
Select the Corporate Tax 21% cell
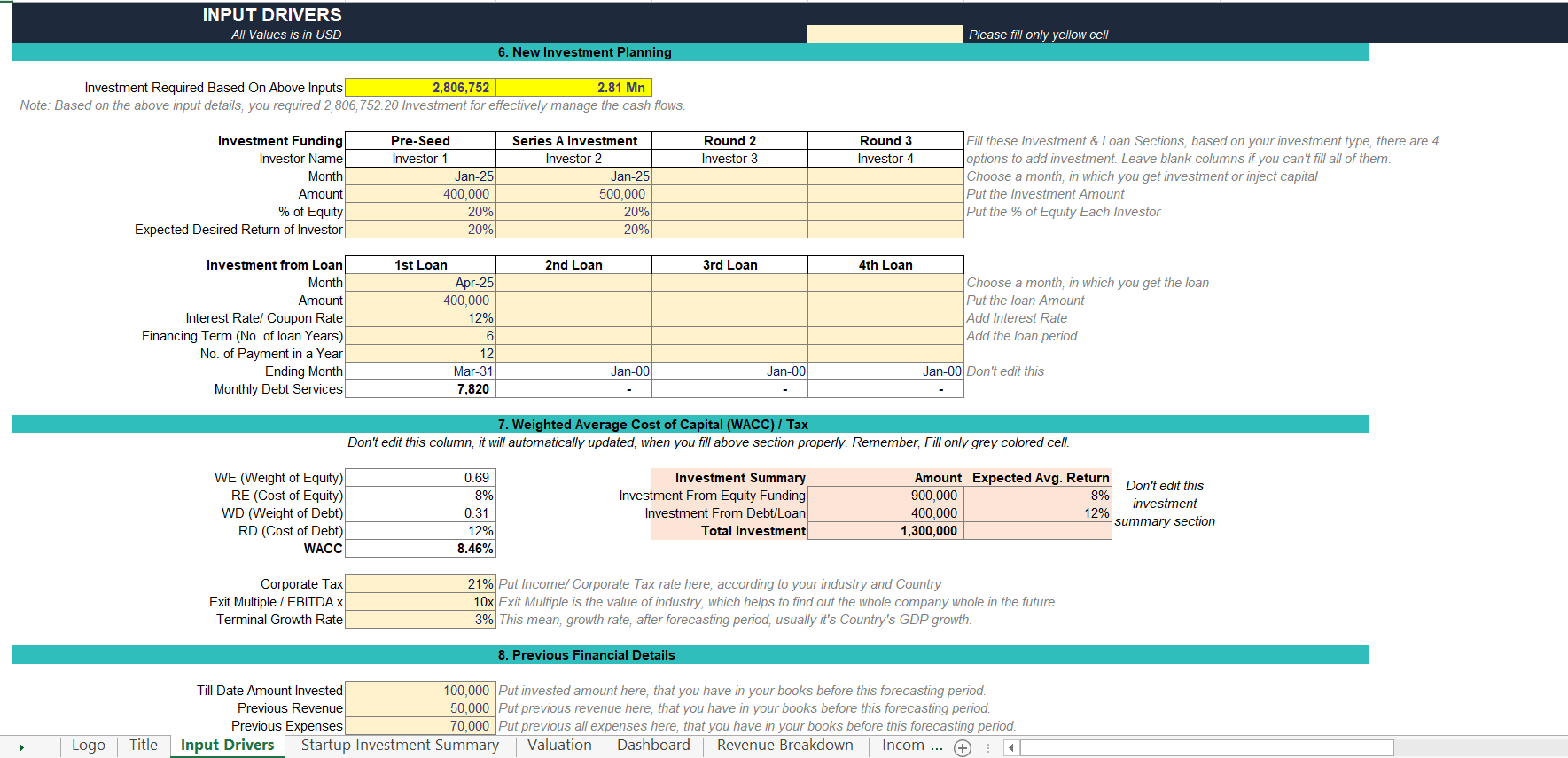pyautogui.click(x=420, y=584)
